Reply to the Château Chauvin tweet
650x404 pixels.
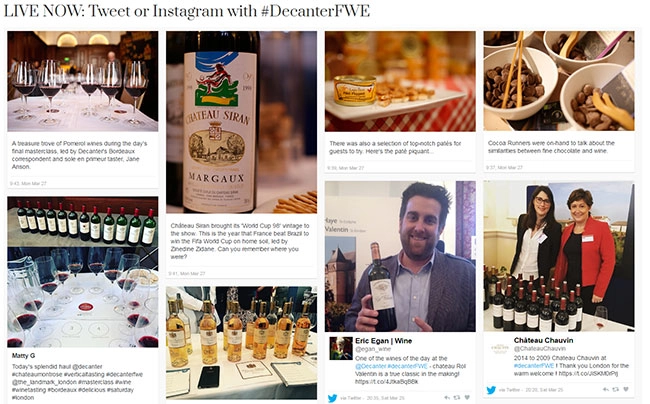[603, 389]
